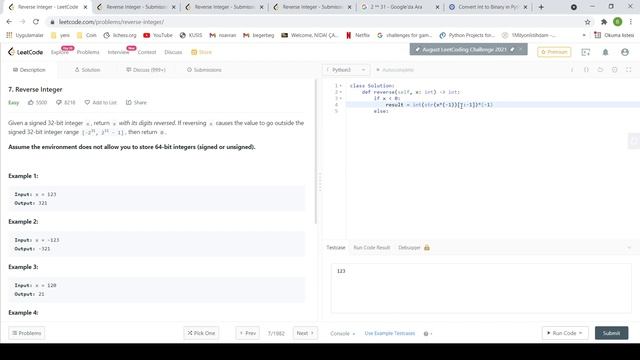
Task: Open Chrome three-dot menu
Action: 631,22
